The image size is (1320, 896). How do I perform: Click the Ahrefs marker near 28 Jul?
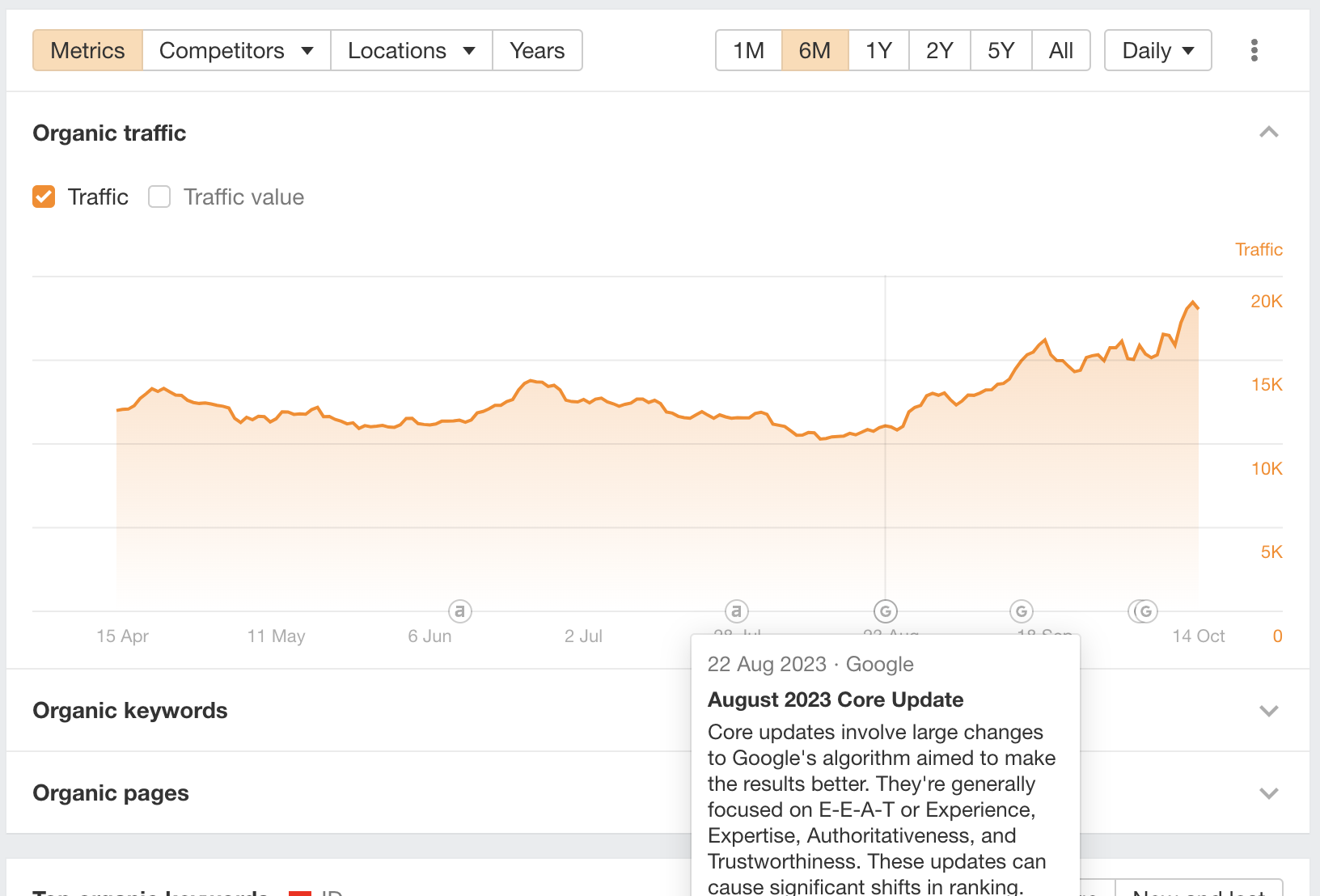click(736, 611)
